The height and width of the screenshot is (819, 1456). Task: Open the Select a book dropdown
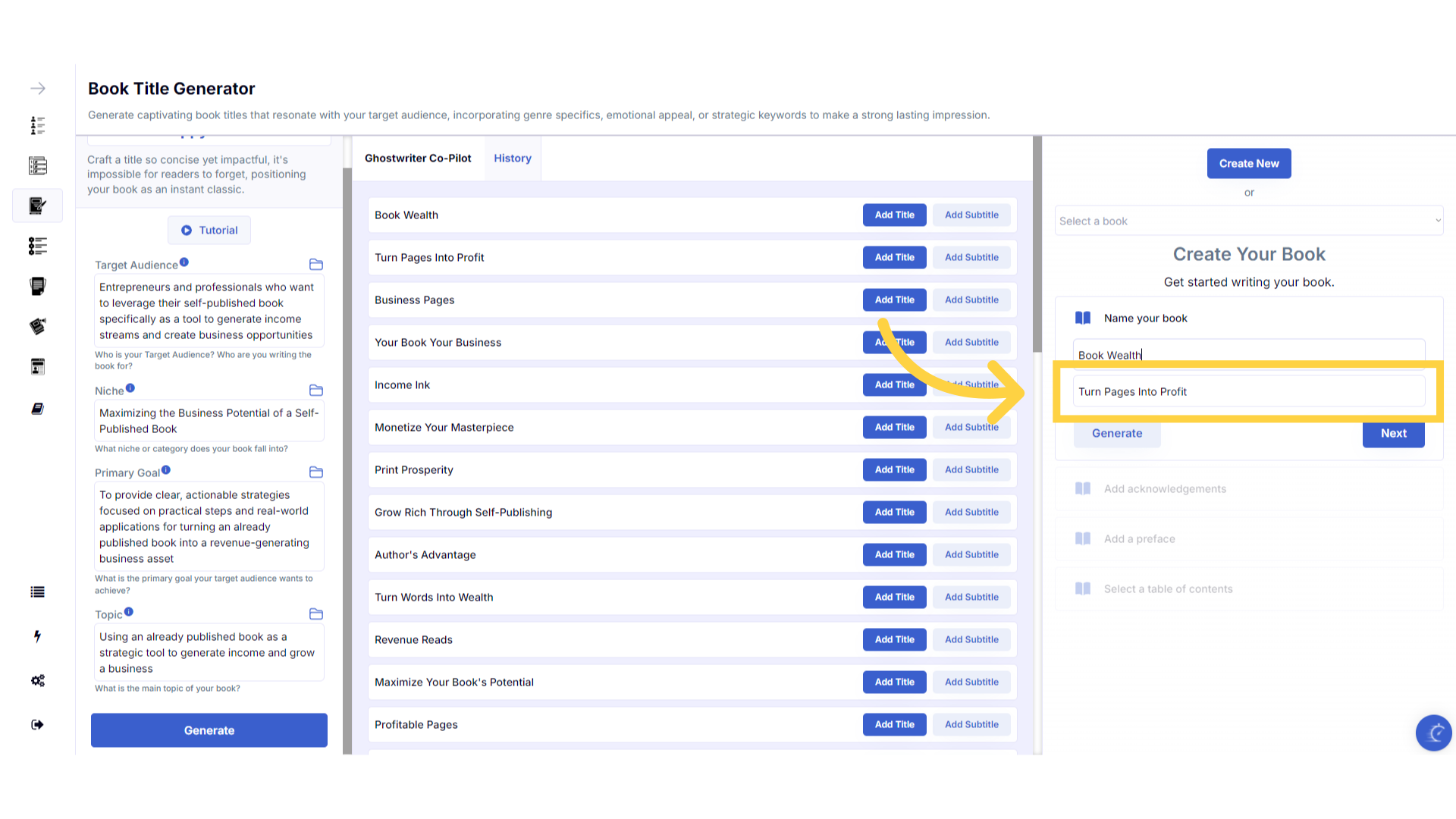pos(1248,221)
